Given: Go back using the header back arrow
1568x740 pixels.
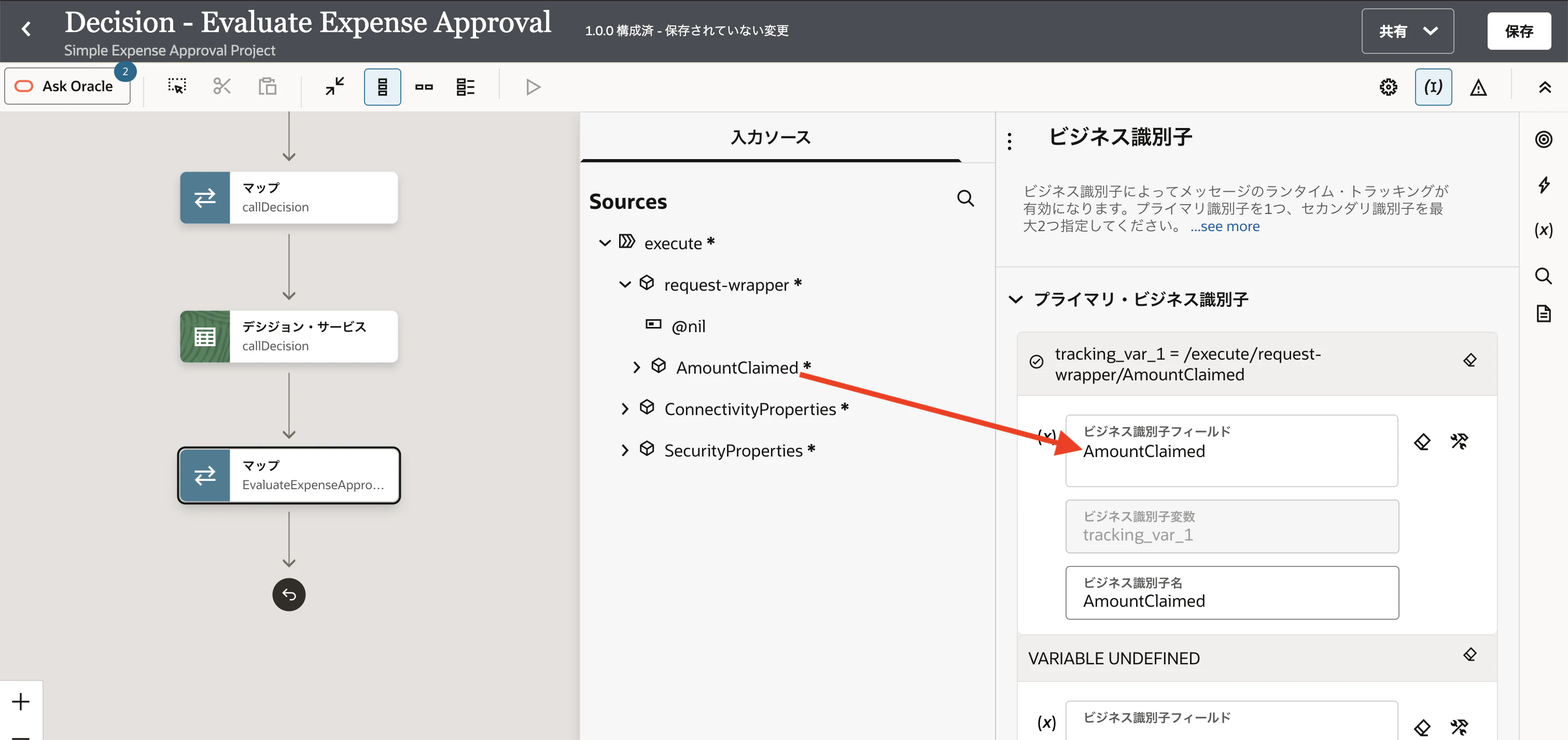Looking at the screenshot, I should pos(26,29).
